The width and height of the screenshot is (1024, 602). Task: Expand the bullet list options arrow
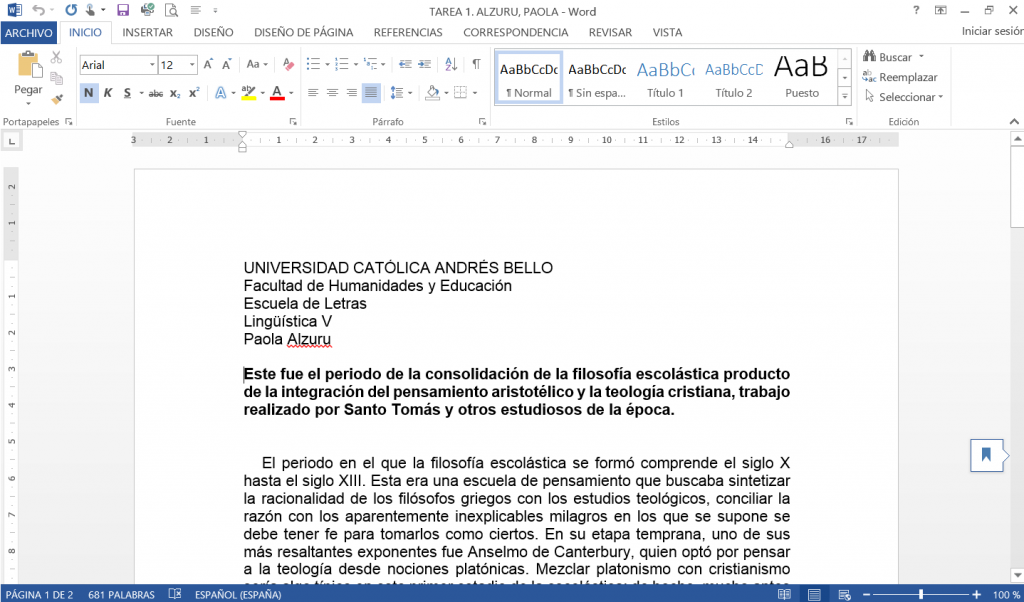[x=327, y=64]
